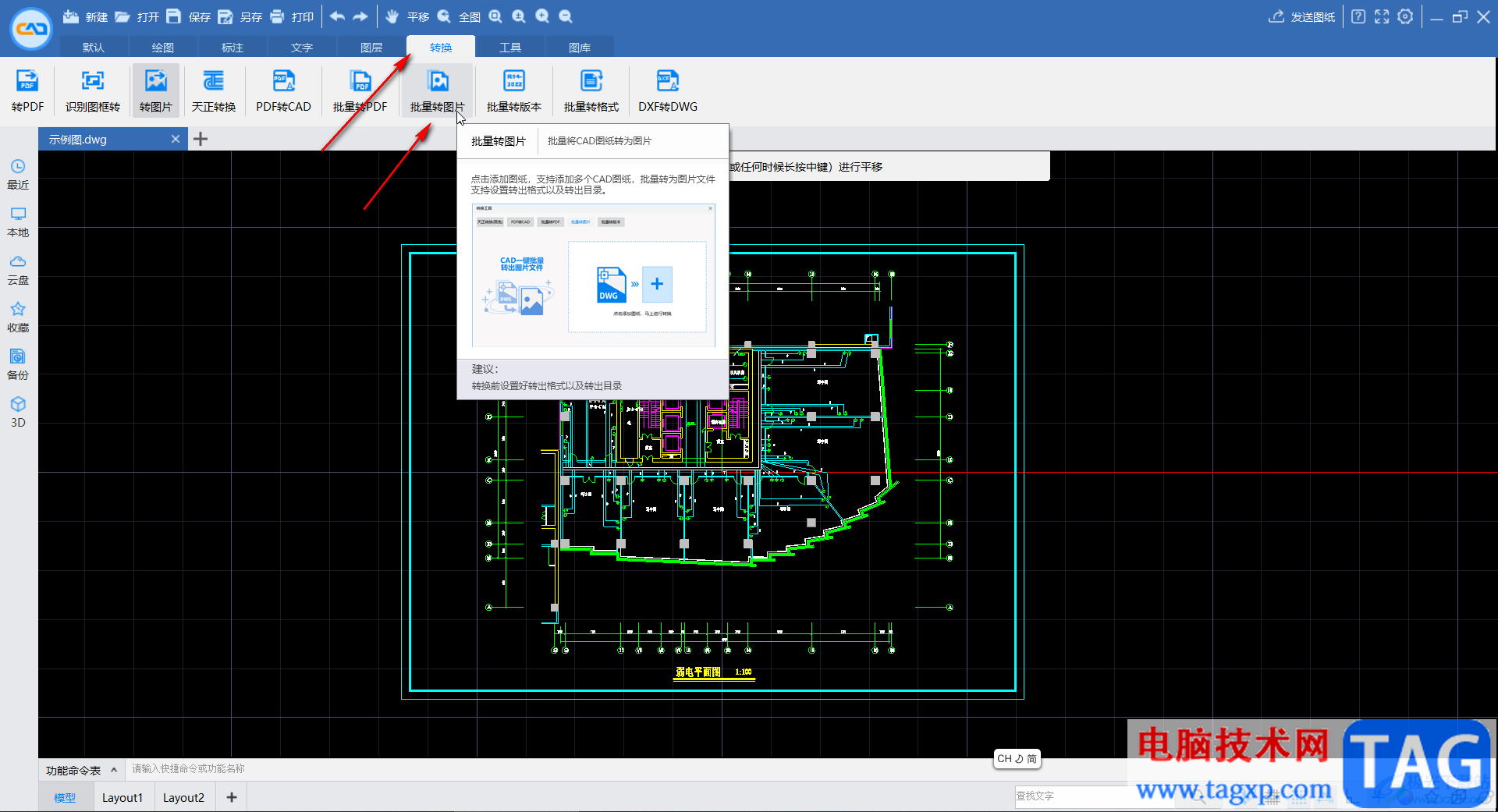Click the 识别图框转 tool

coord(93,90)
